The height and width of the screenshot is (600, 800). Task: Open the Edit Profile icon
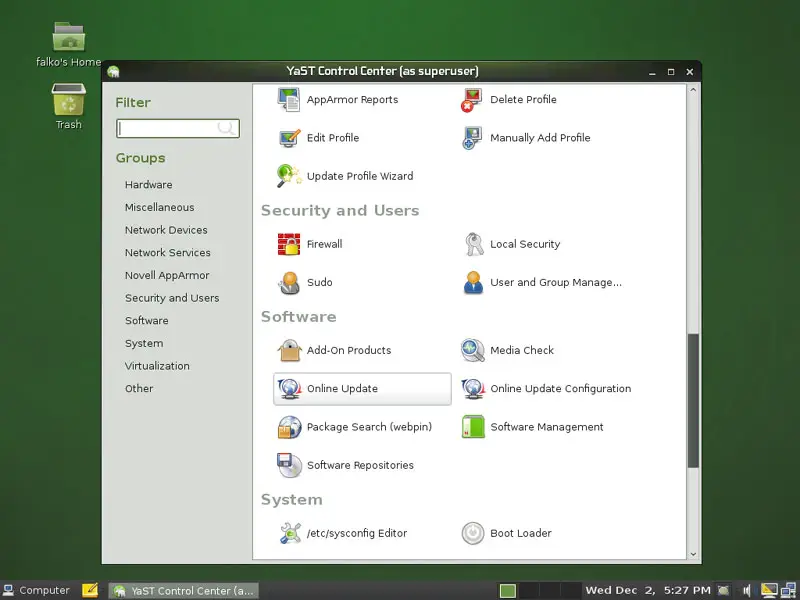[289, 138]
